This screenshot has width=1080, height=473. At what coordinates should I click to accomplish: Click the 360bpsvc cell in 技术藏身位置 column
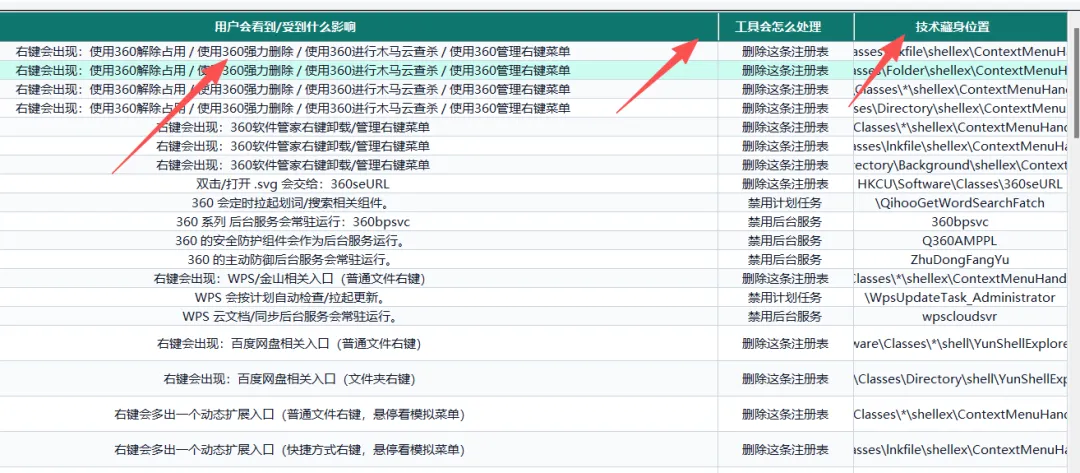pyautogui.click(x=959, y=222)
